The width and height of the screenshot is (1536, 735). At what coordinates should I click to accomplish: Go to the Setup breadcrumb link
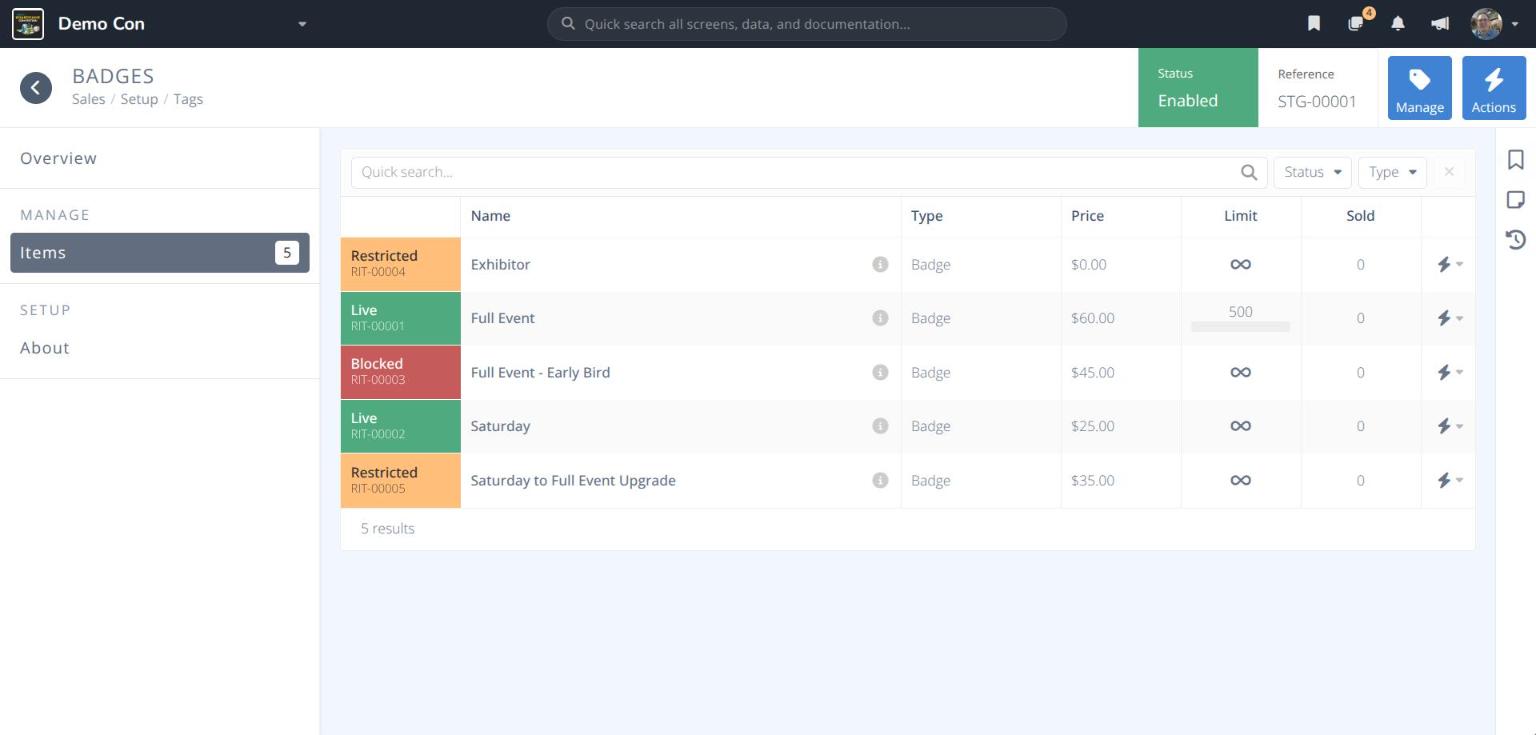[x=139, y=99]
